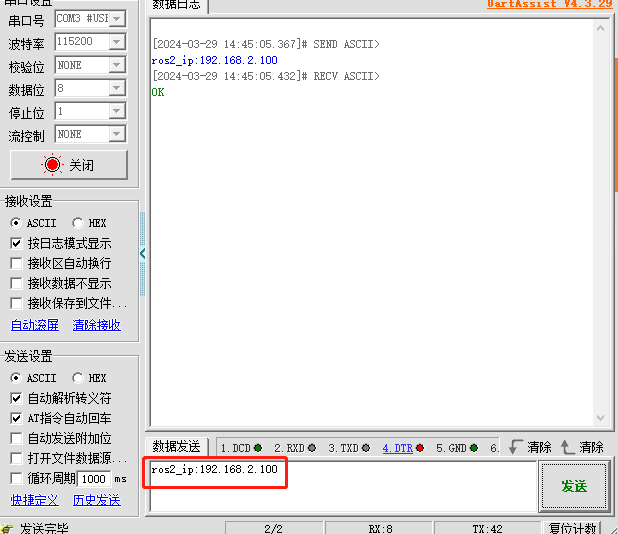The width and height of the screenshot is (618, 534).
Task: Click the TXD gray indicator light
Action: coord(366,448)
